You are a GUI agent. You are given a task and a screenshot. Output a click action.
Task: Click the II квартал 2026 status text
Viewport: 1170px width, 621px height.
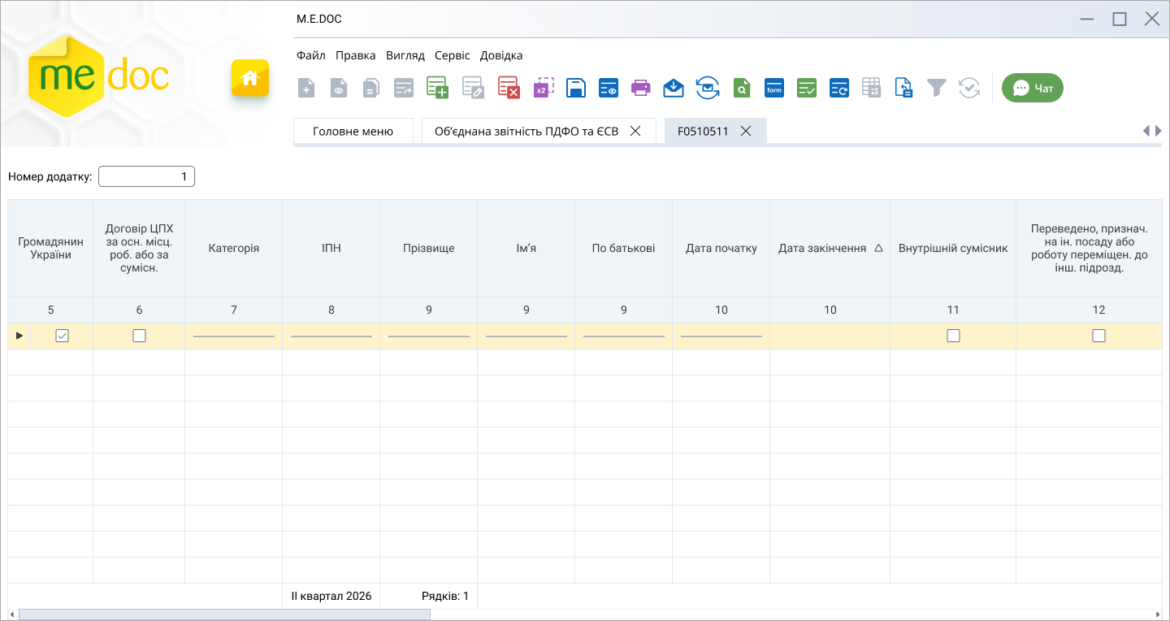click(x=331, y=596)
